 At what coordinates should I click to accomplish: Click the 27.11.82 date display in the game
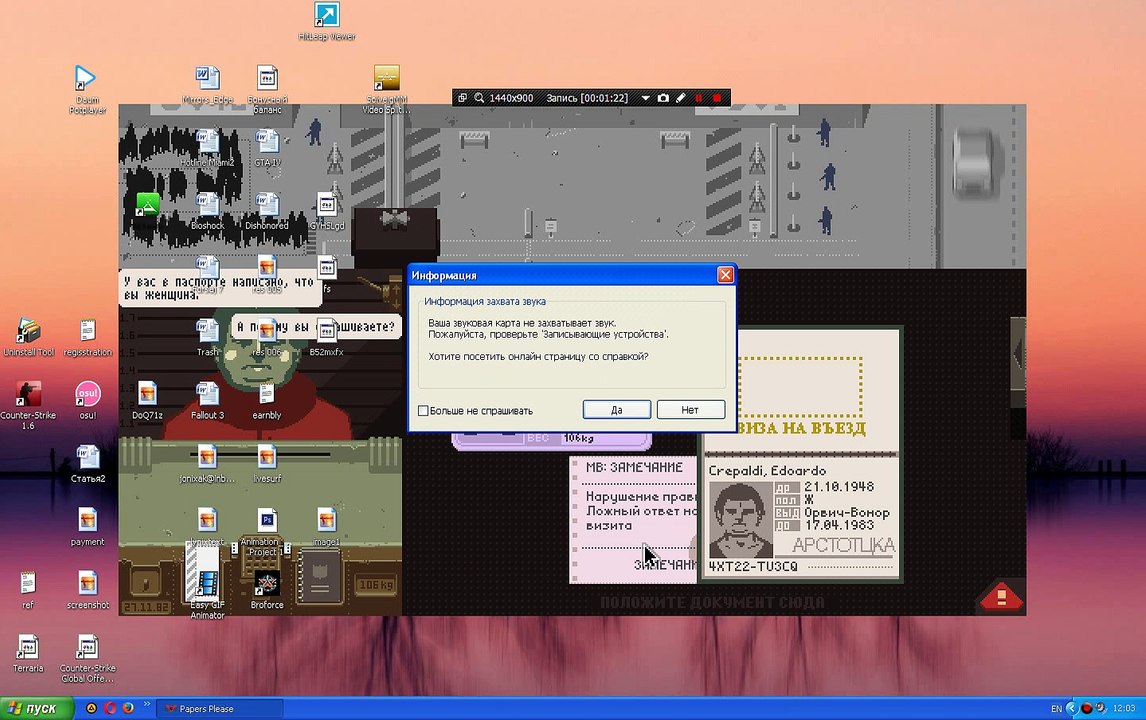(x=146, y=607)
